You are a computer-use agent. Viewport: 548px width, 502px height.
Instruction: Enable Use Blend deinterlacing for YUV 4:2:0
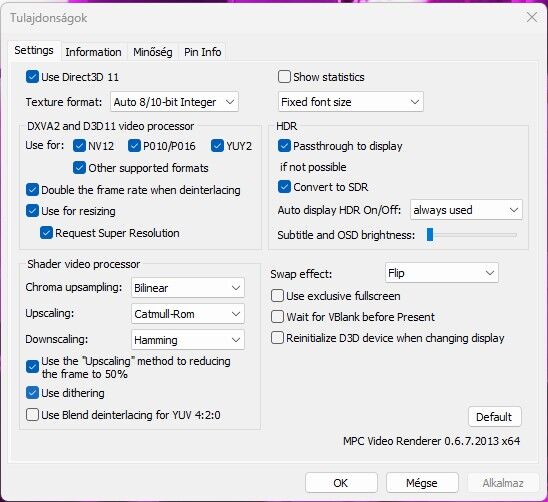[x=32, y=415]
